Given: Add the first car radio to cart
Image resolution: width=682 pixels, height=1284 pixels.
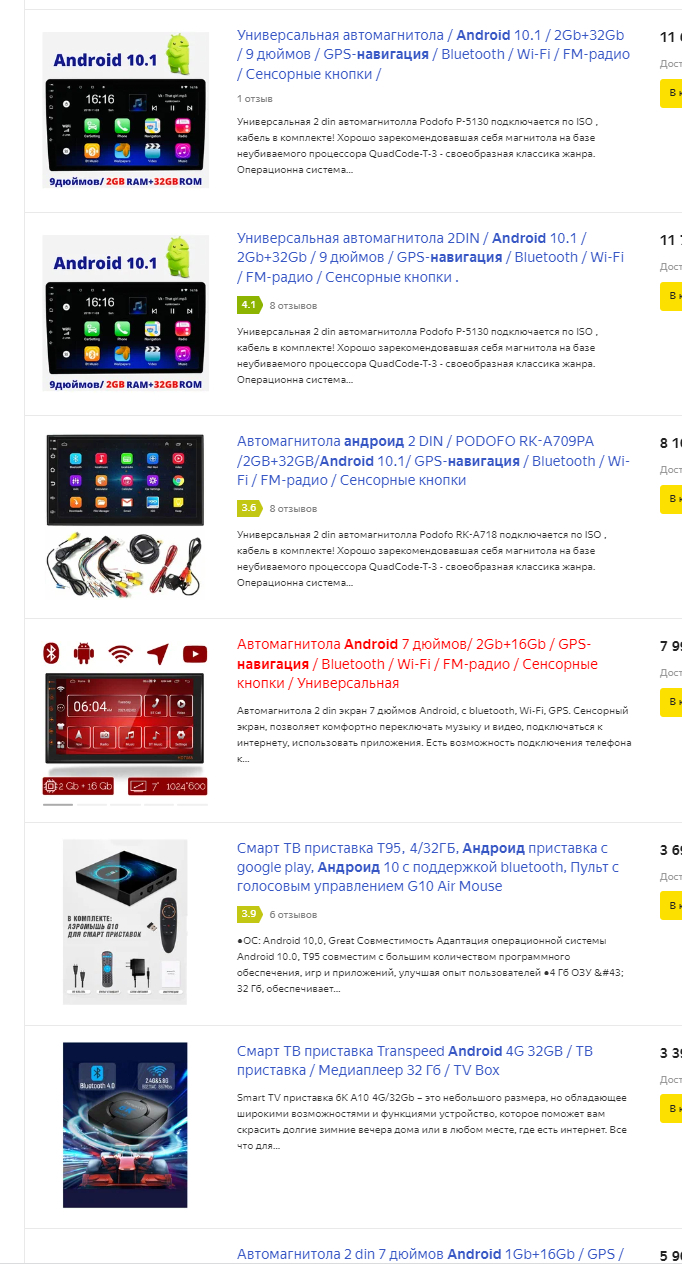Looking at the screenshot, I should coord(671,94).
